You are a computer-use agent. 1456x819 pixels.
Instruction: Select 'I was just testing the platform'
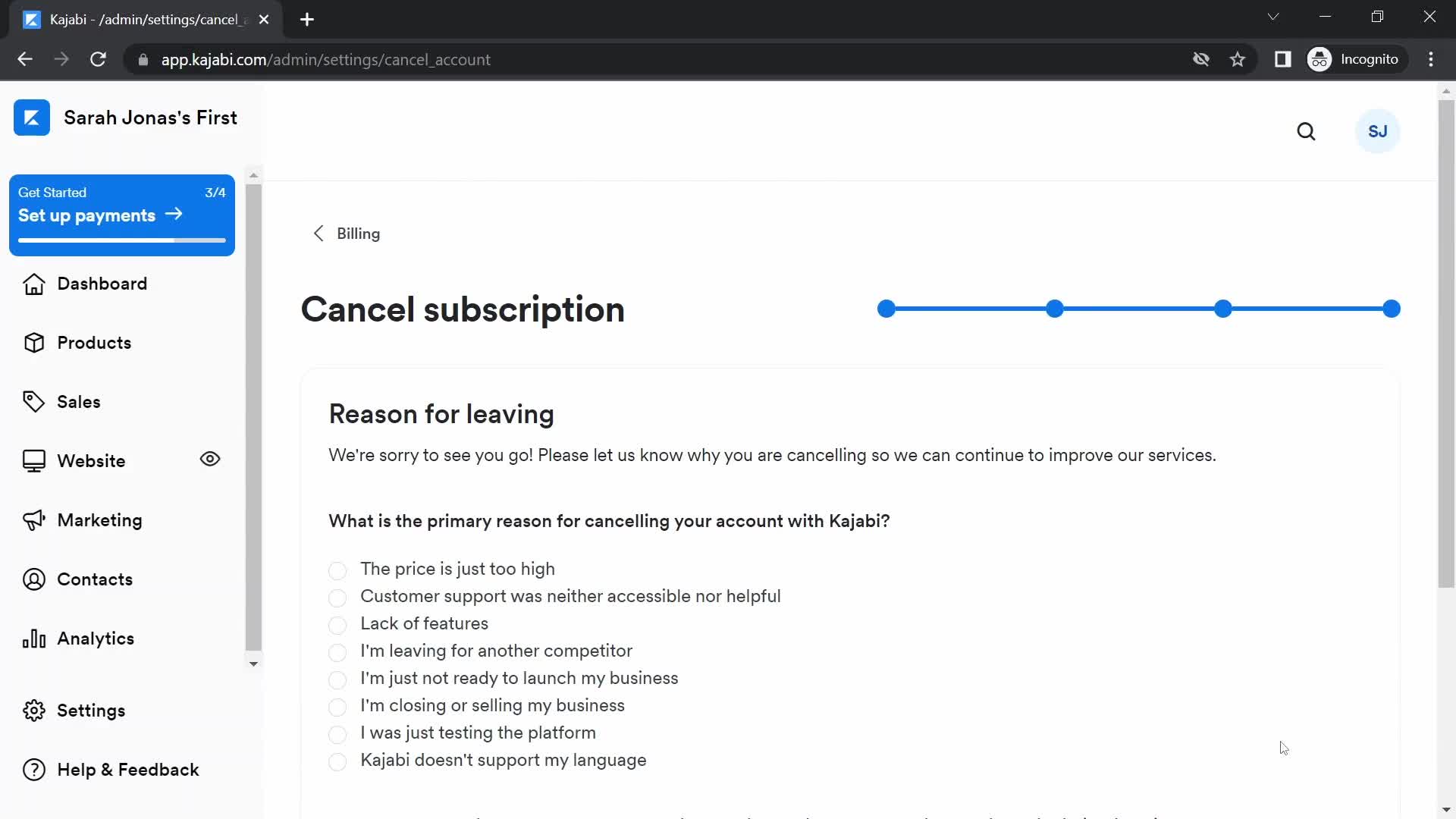(337, 734)
